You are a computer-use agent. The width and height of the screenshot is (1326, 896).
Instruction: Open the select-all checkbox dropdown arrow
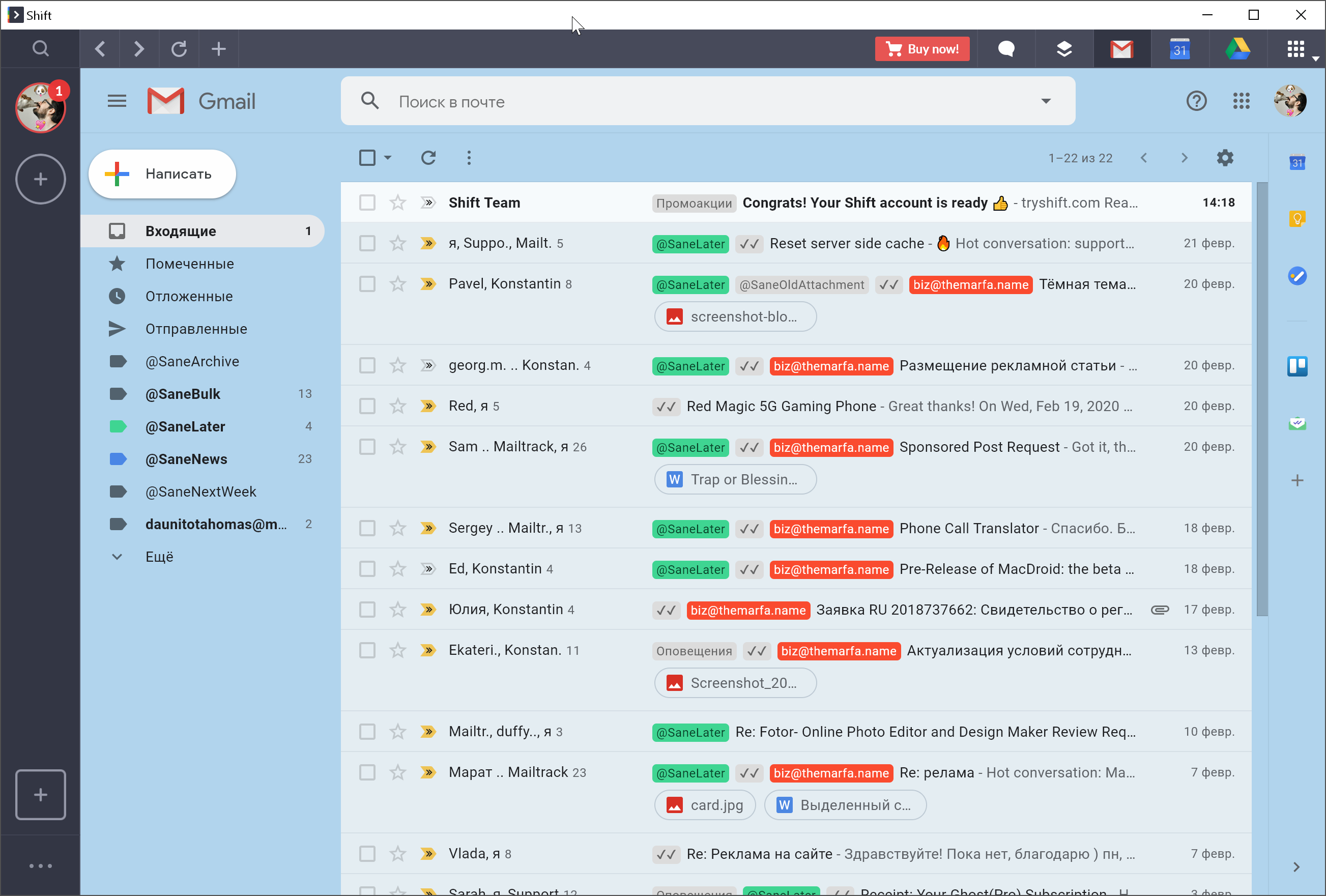pos(388,158)
